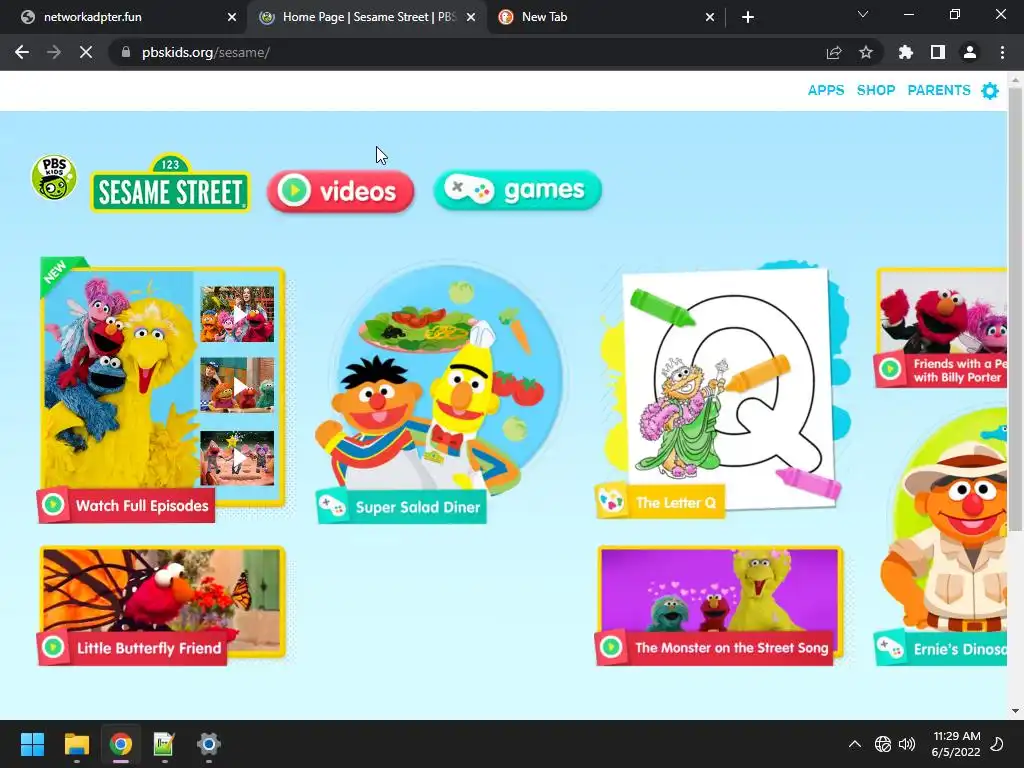Play first episode thumbnail in Full Episodes card

tap(237, 314)
